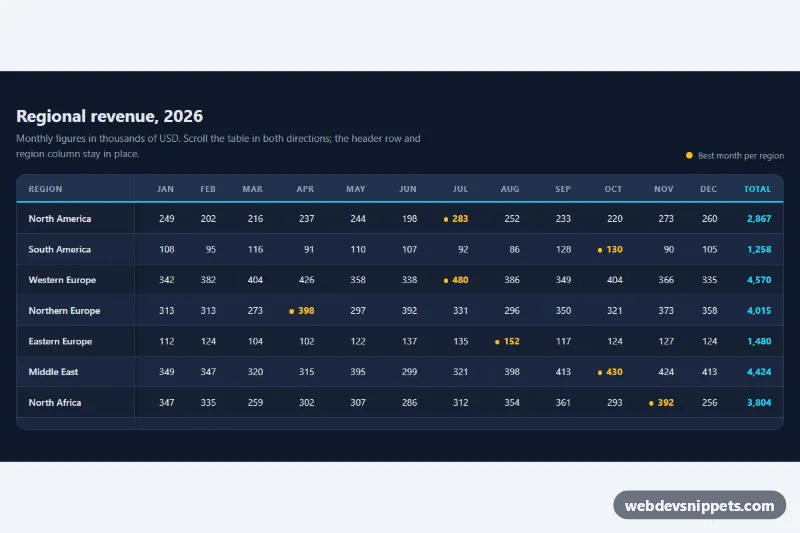This screenshot has width=800, height=533.
Task: Click South America's highlighted October value 130
Action: 614,249
